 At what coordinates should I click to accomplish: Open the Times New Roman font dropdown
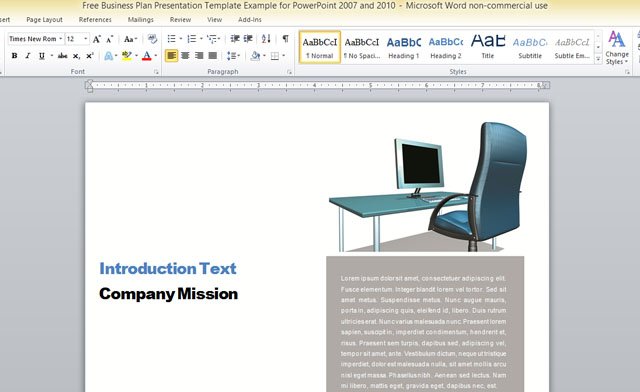[x=60, y=39]
